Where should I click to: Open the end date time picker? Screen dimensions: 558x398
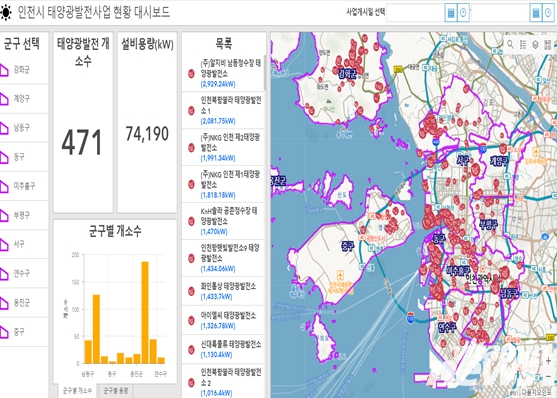(x=548, y=13)
